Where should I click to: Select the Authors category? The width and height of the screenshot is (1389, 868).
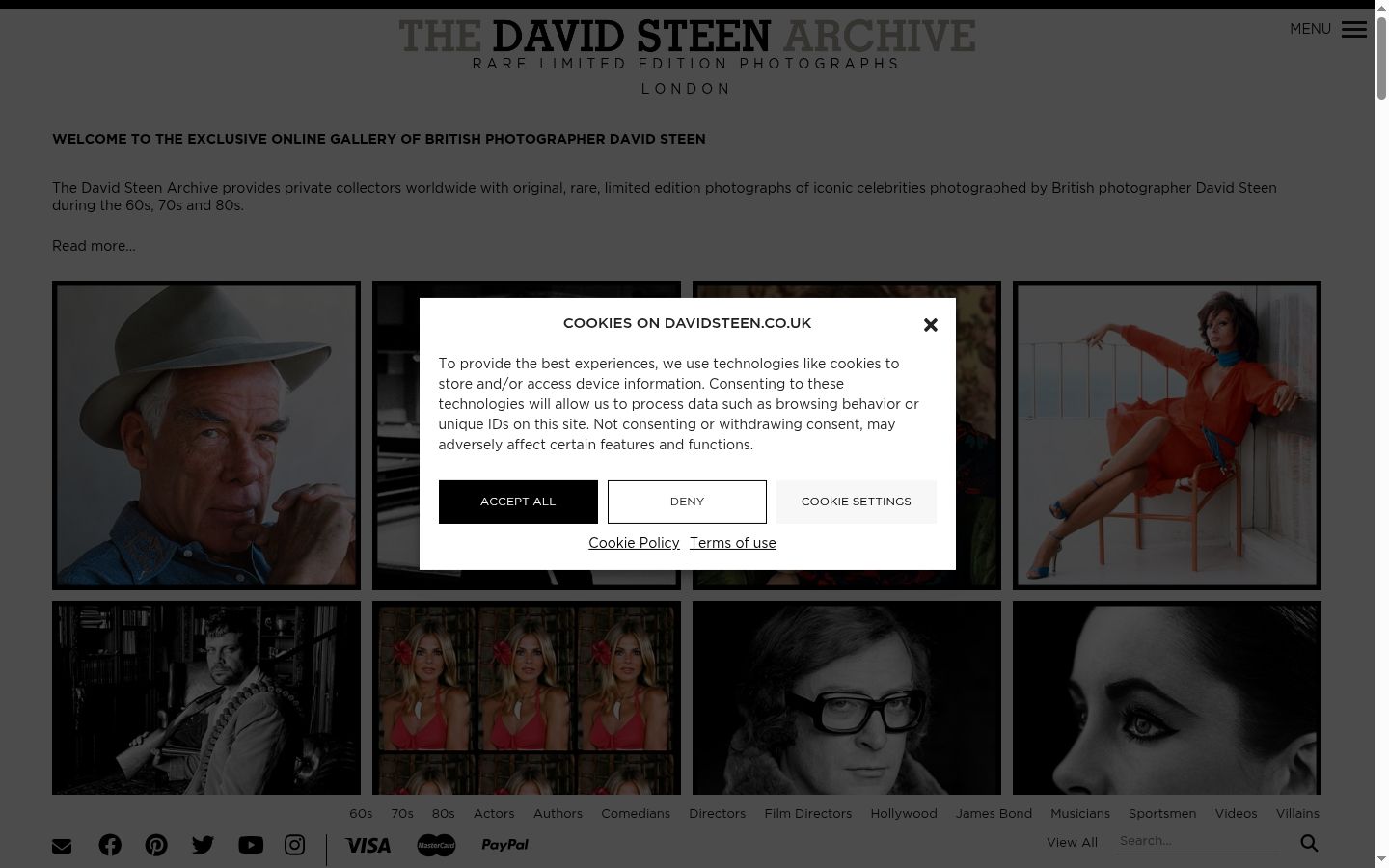[558, 814]
